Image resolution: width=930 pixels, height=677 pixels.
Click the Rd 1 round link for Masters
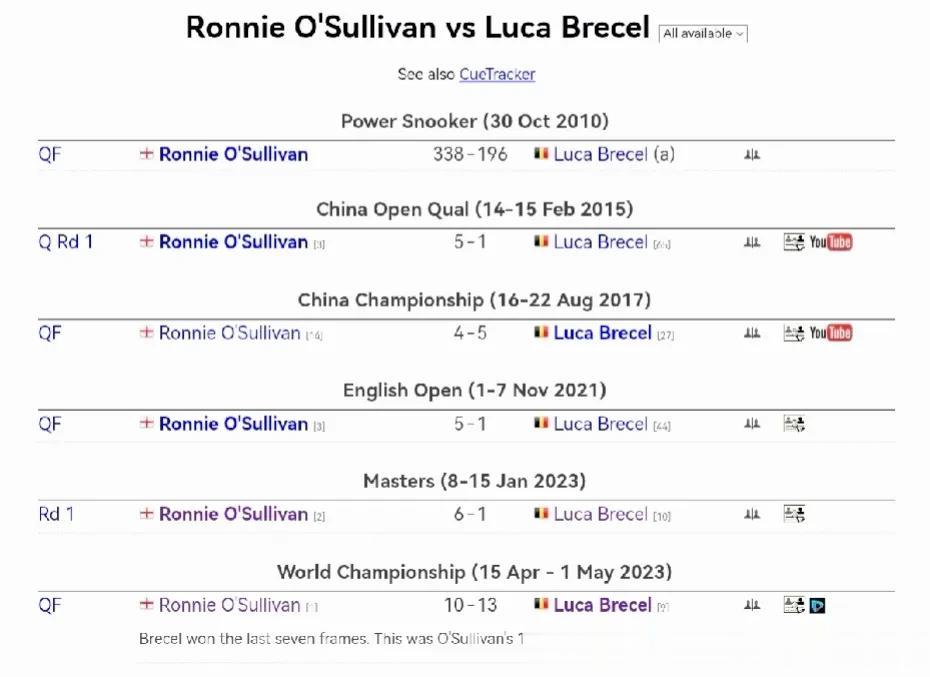[x=56, y=514]
